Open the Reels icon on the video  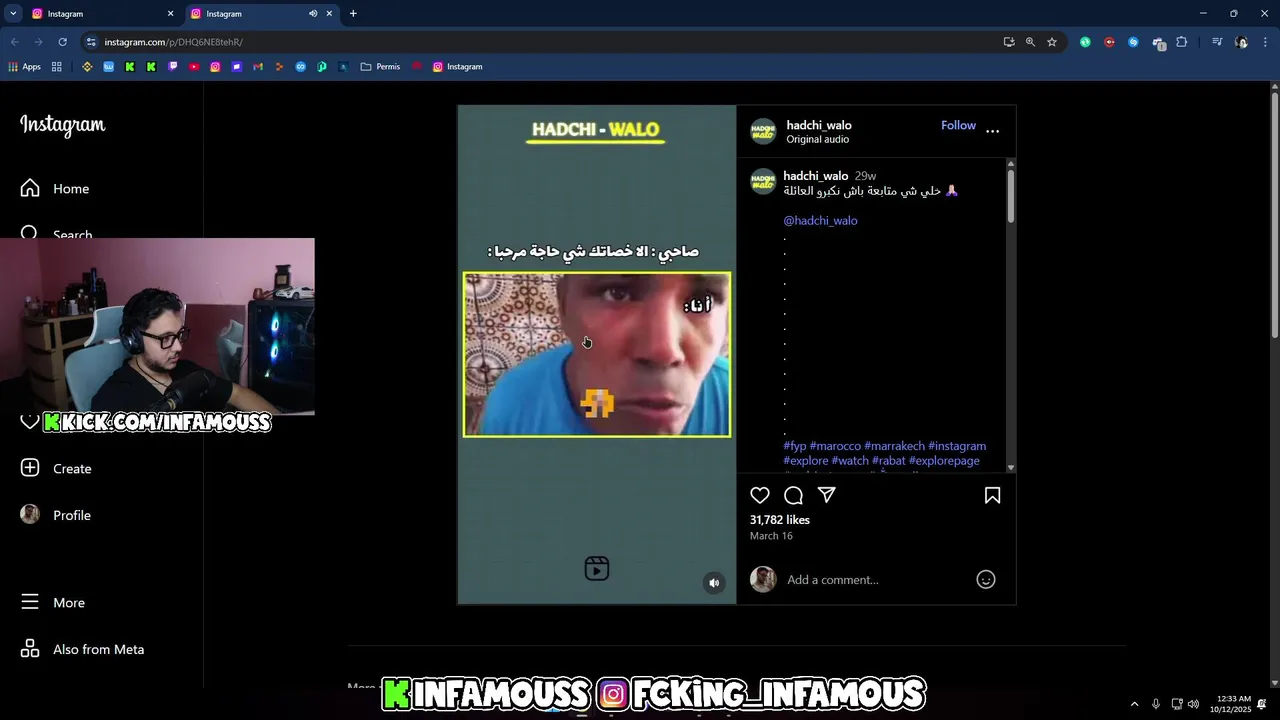click(x=597, y=569)
